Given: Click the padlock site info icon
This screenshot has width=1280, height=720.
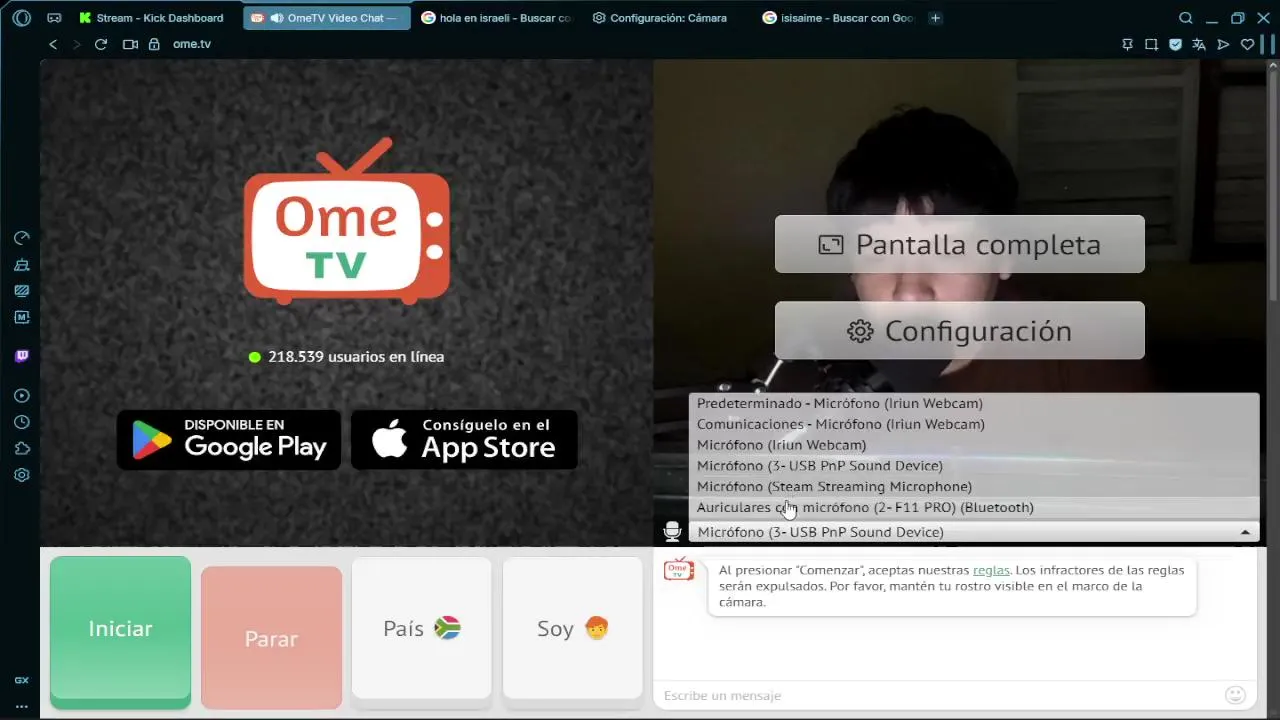Looking at the screenshot, I should pyautogui.click(x=154, y=44).
